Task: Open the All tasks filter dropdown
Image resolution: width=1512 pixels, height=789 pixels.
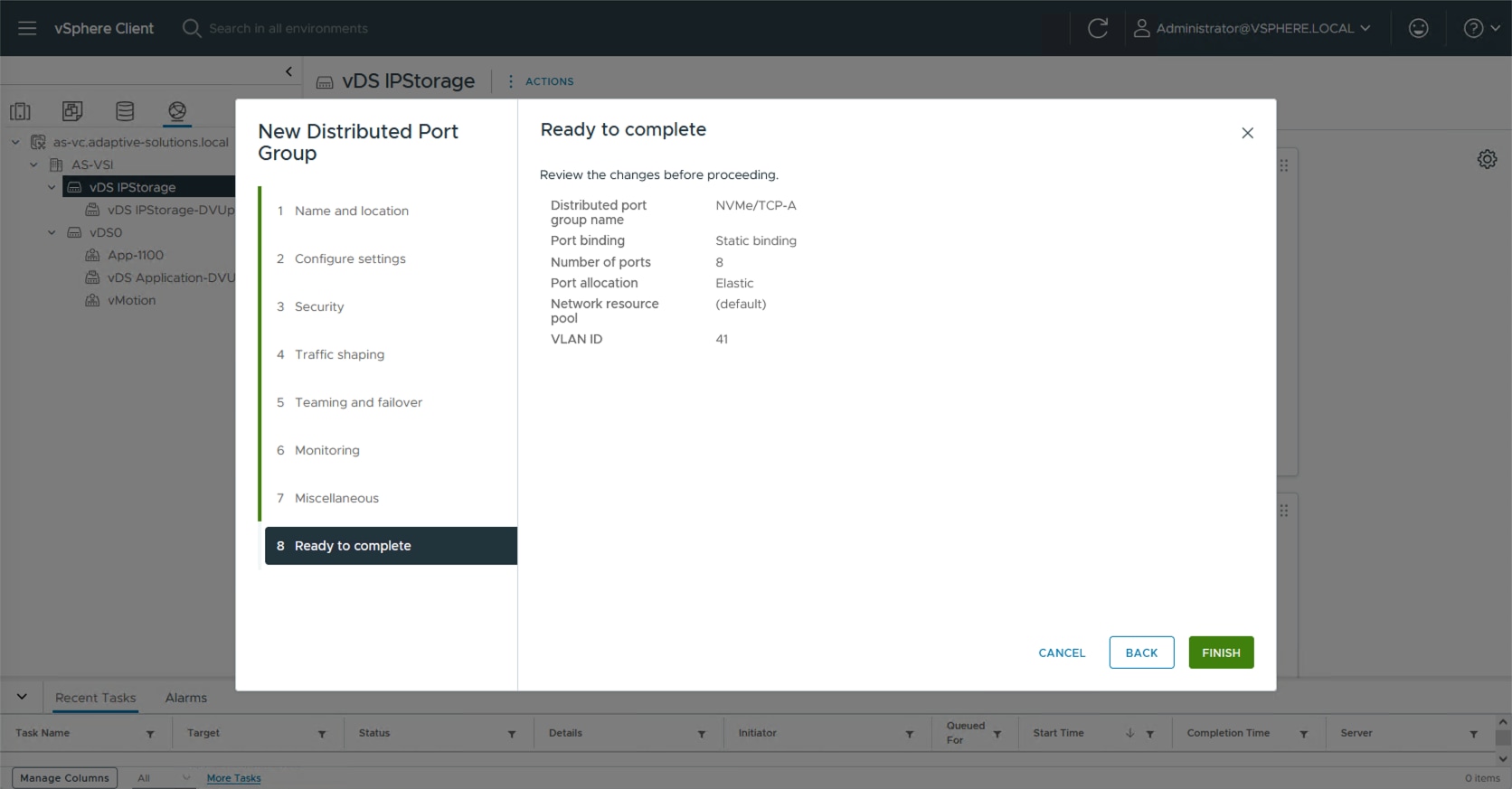Action: pos(164,777)
